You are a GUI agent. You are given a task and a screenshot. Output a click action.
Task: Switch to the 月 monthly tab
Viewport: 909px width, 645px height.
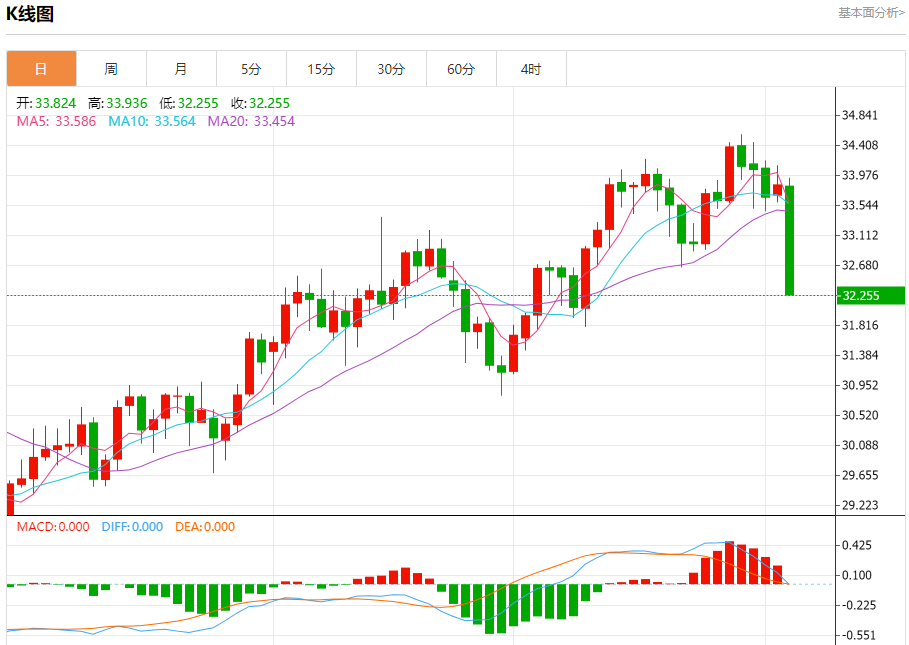[181, 69]
